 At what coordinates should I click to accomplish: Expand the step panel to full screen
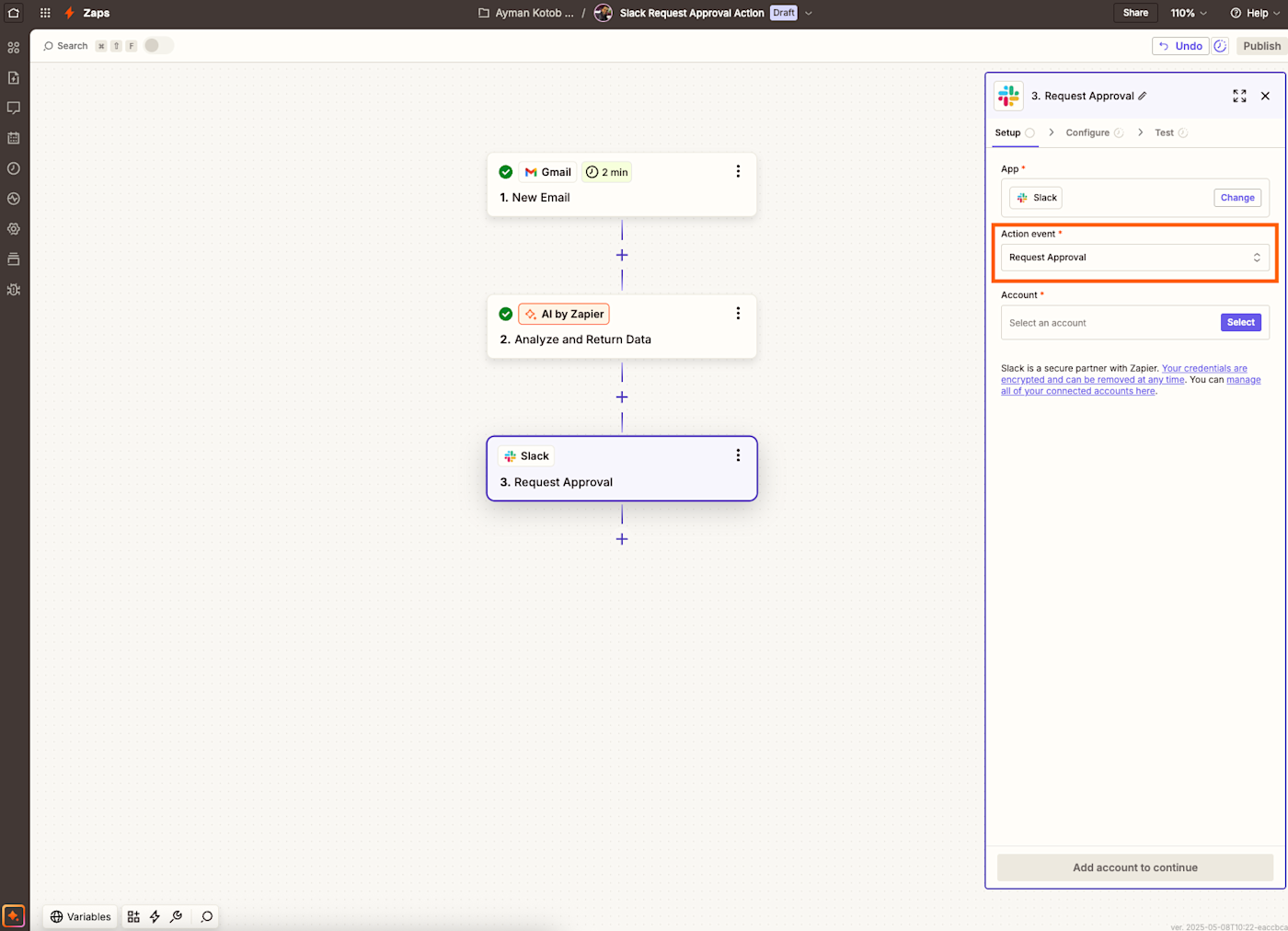coord(1239,96)
